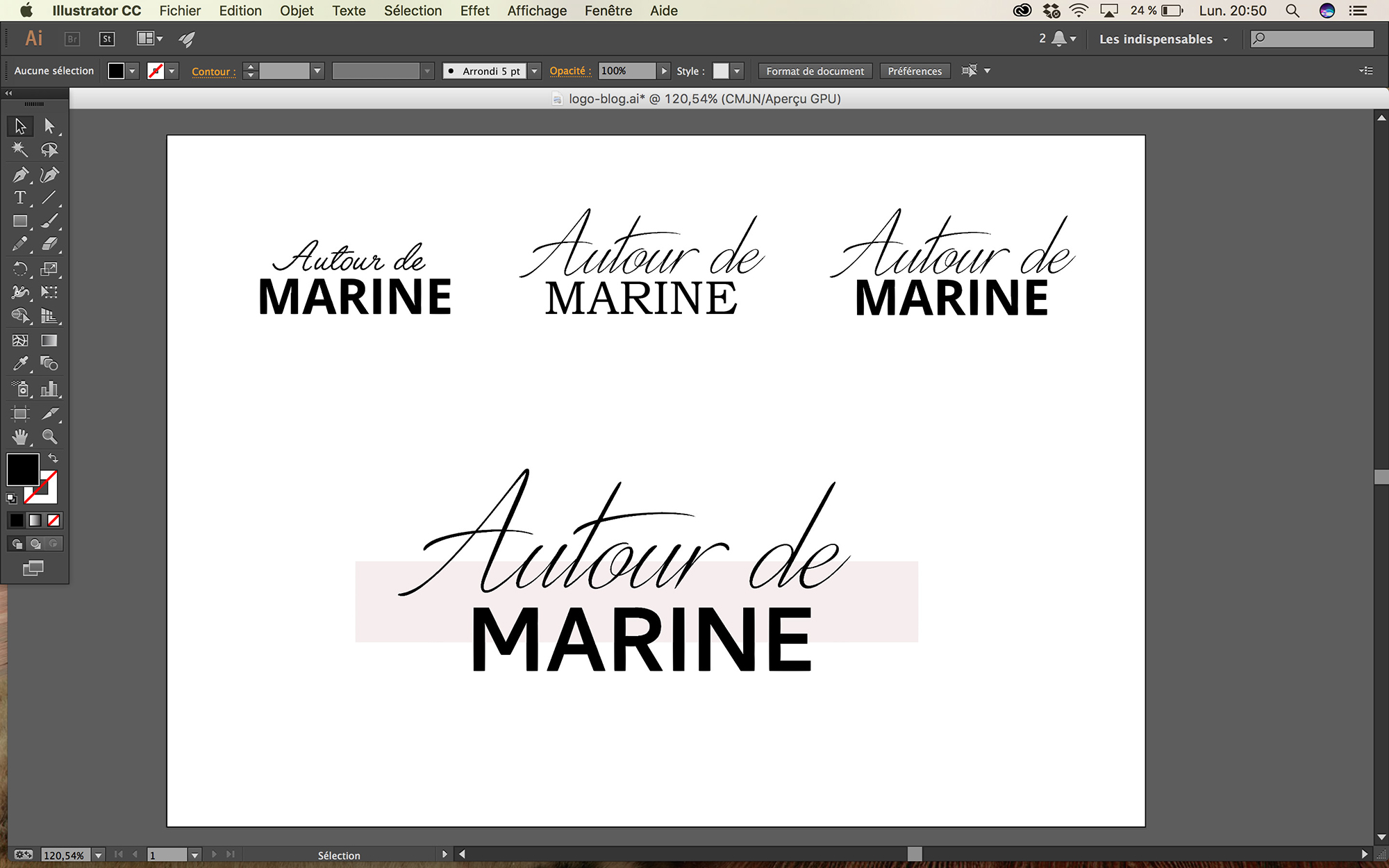Open the arrange documents dropdown
Image resolution: width=1389 pixels, height=868 pixels.
(150, 39)
